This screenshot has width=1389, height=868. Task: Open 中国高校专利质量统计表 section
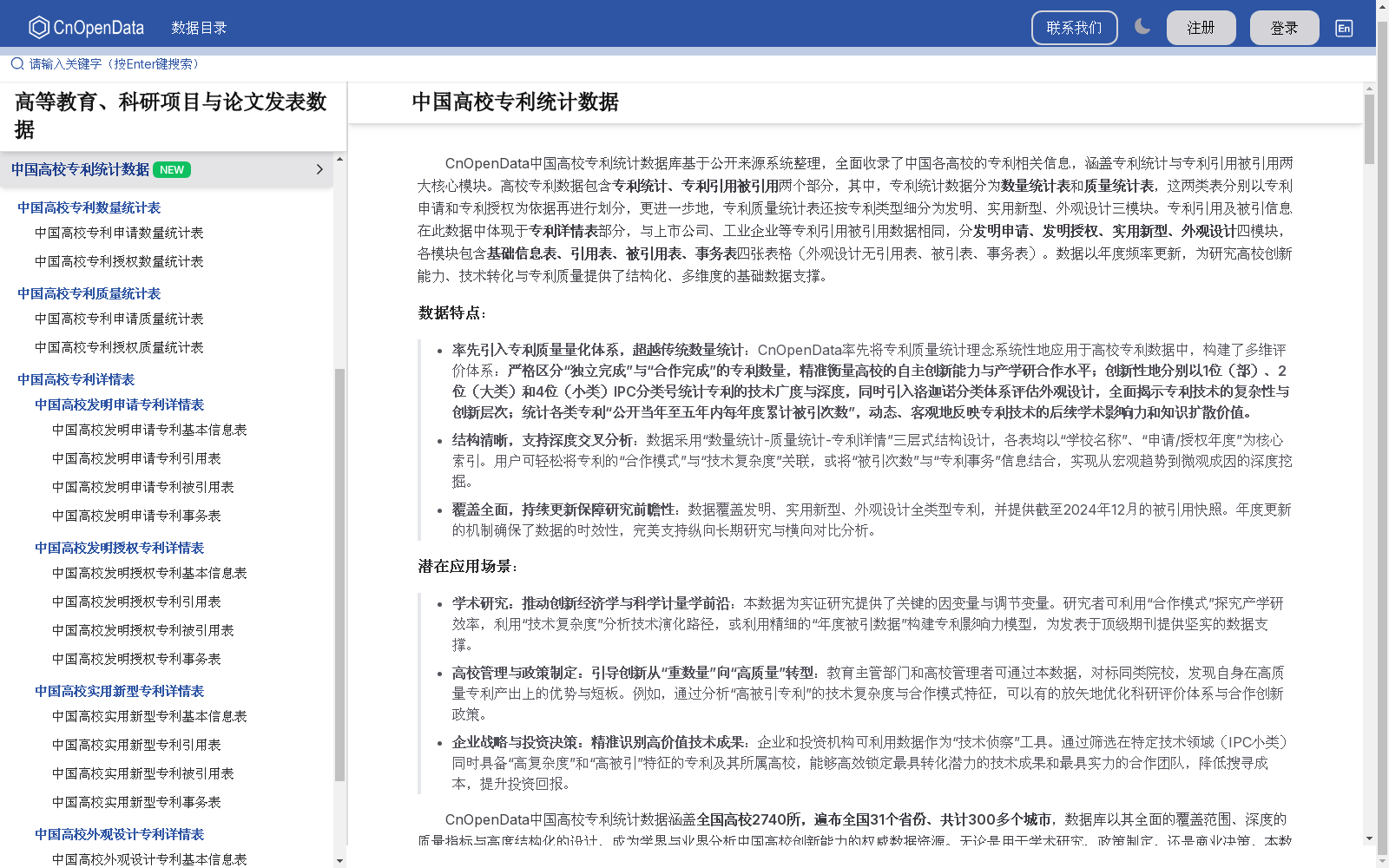(89, 293)
